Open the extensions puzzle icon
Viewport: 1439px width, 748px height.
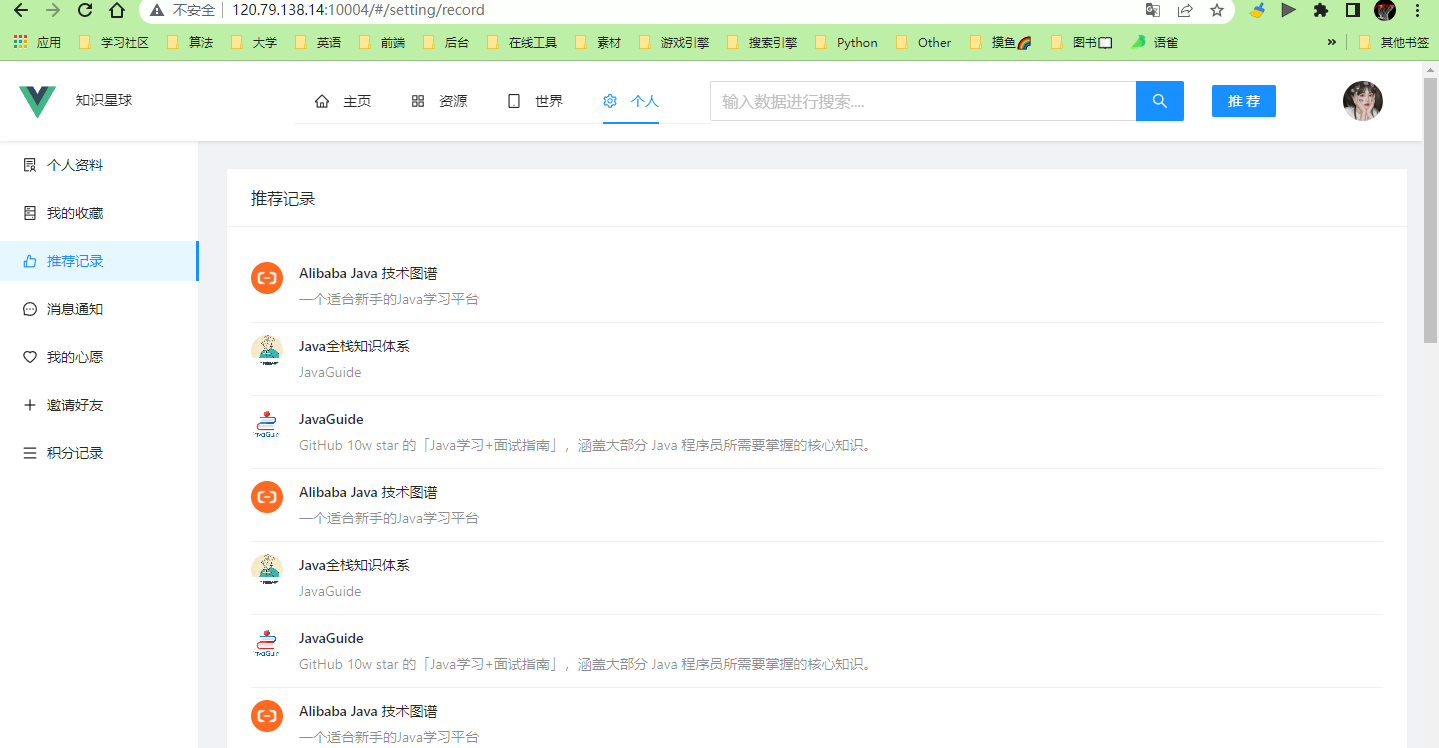(x=1321, y=10)
